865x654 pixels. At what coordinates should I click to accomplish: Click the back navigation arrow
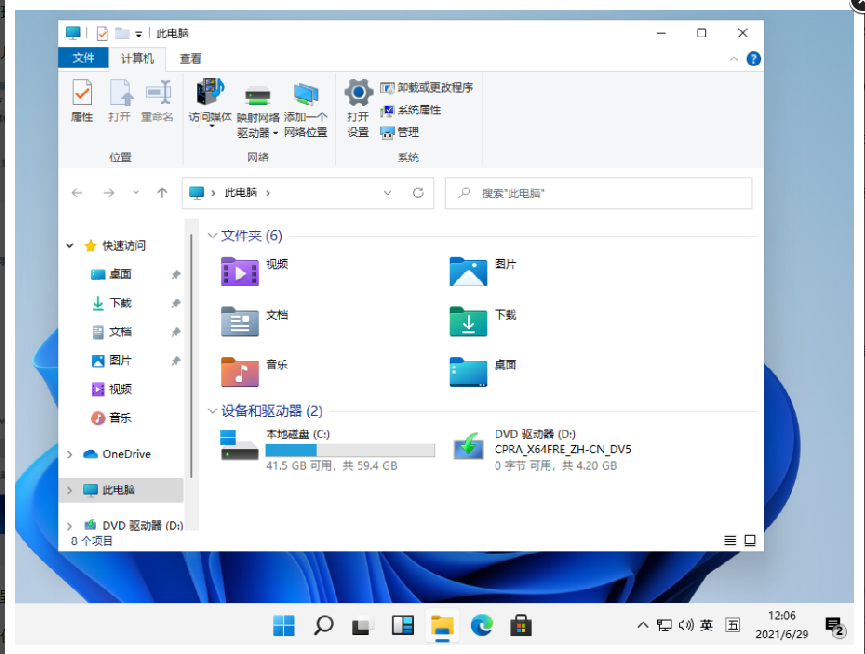[77, 193]
